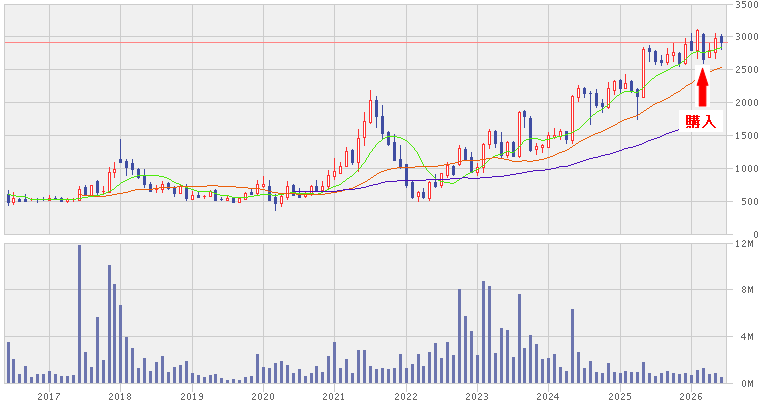Select the 500 price axis label
The width and height of the screenshot is (760, 400).
click(x=749, y=202)
